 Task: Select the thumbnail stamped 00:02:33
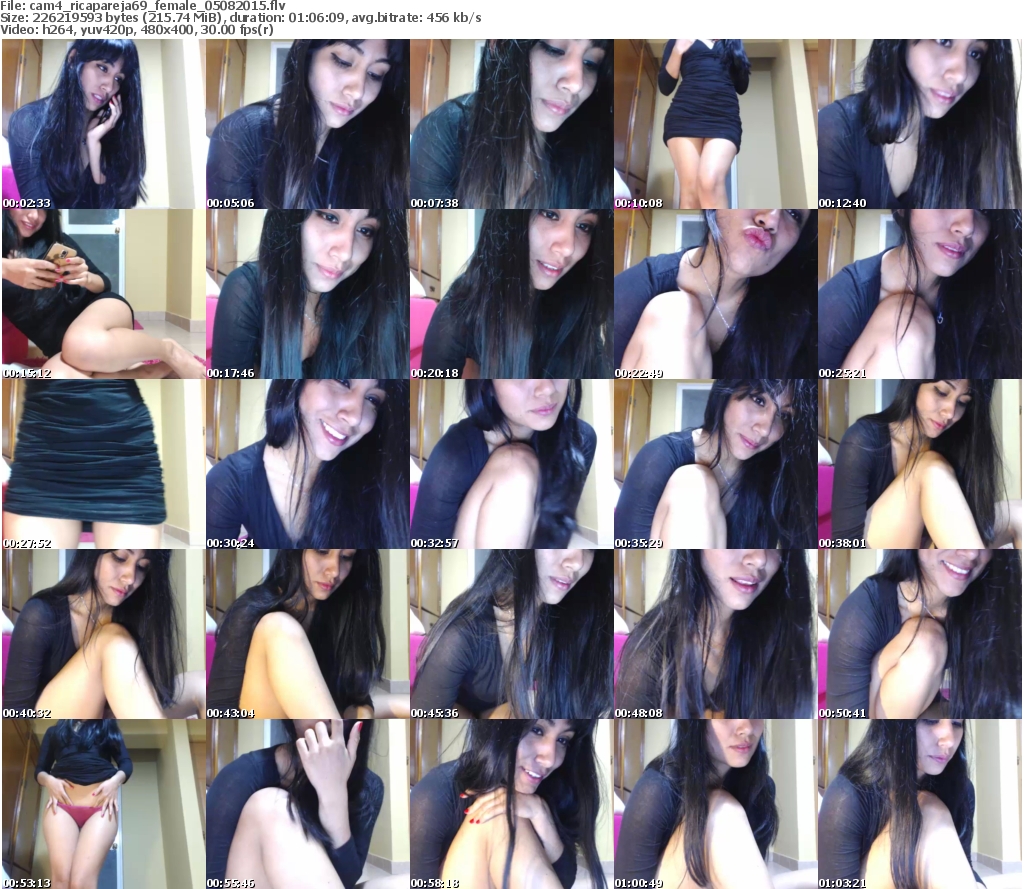click(103, 124)
